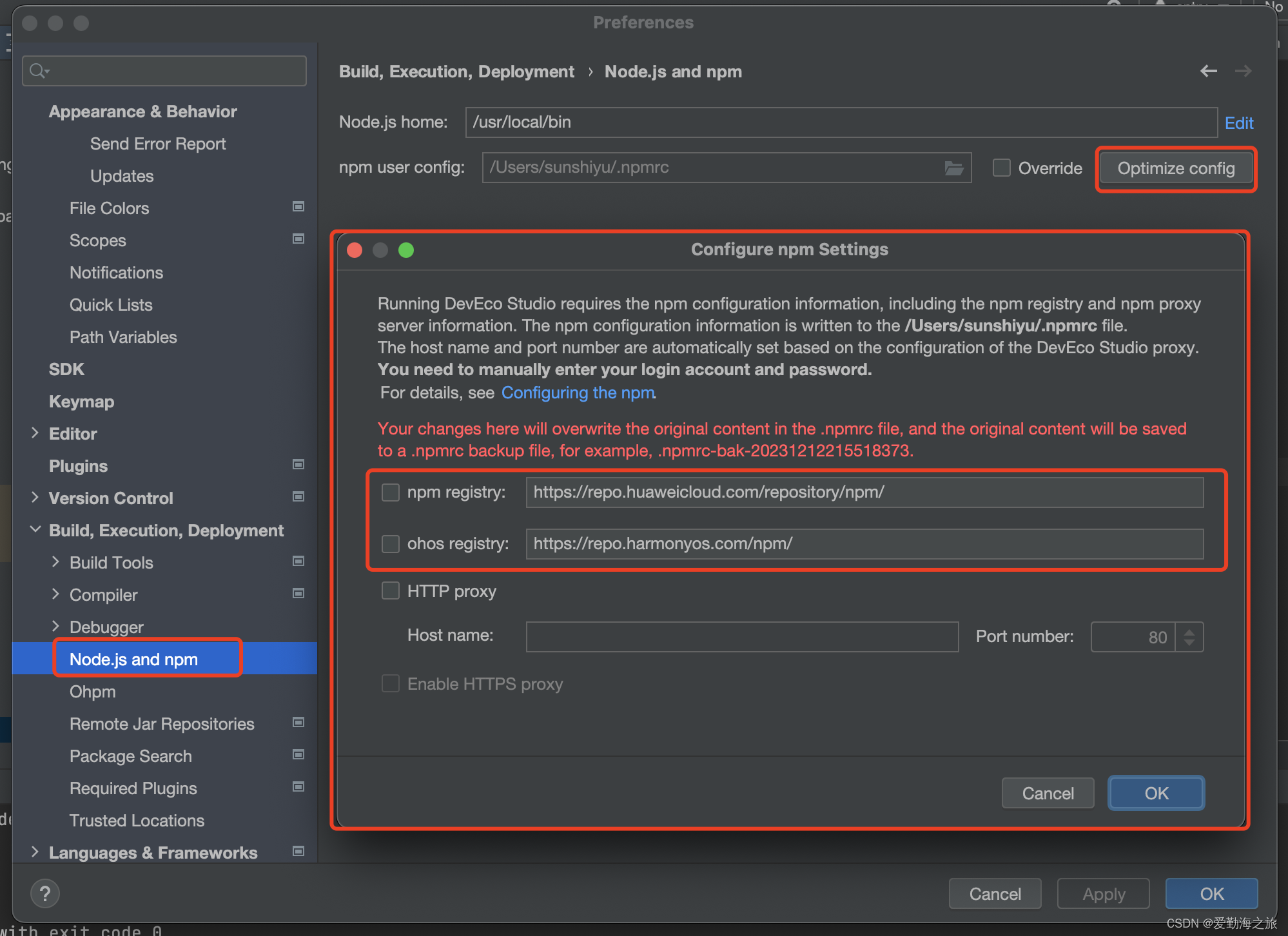The height and width of the screenshot is (936, 1288).
Task: Click the back navigation arrow in Preferences
Action: click(1209, 71)
